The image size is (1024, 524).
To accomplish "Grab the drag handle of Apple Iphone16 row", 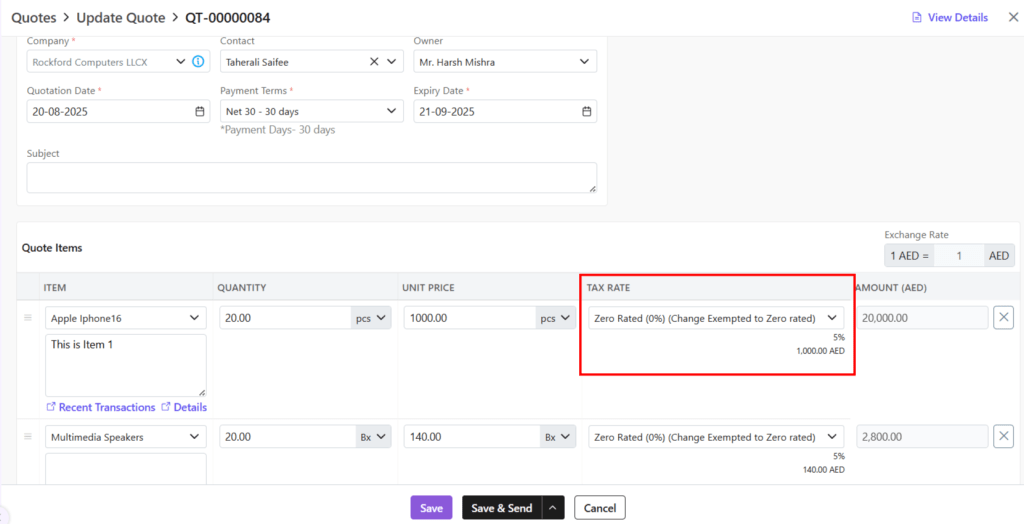I will click(x=28, y=318).
